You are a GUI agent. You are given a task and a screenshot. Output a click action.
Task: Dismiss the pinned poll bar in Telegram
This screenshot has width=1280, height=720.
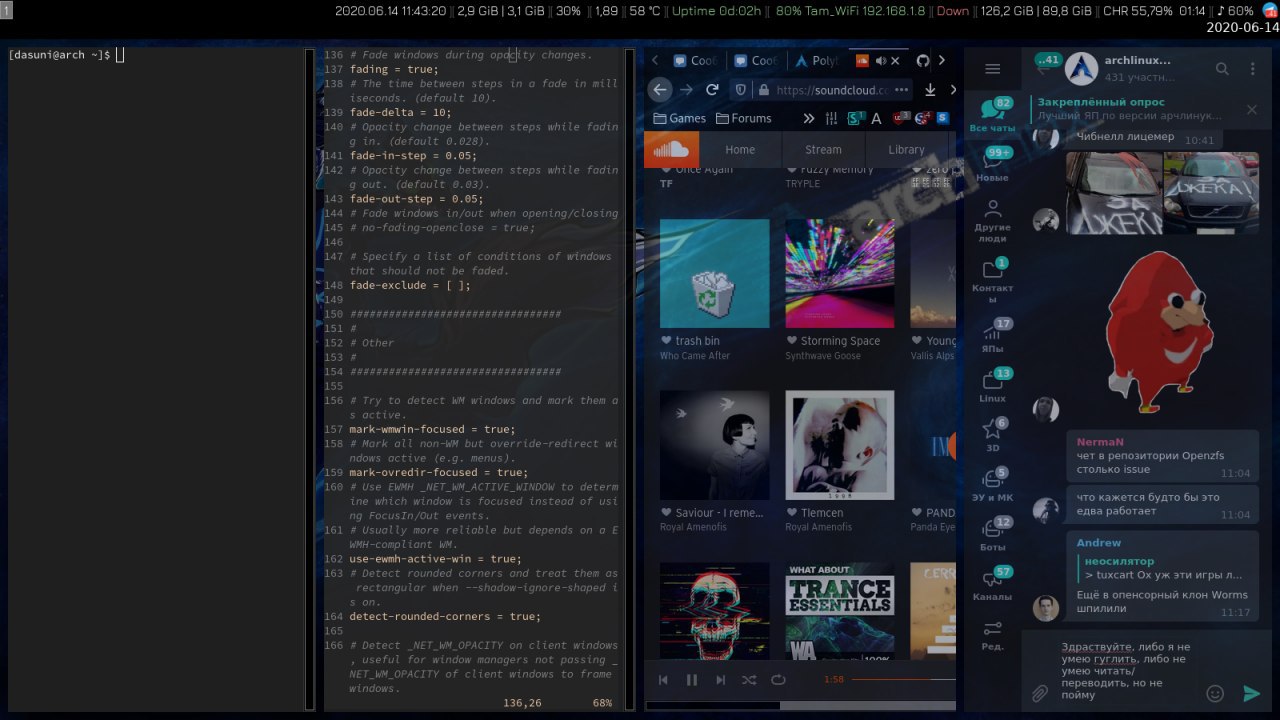tap(1251, 109)
